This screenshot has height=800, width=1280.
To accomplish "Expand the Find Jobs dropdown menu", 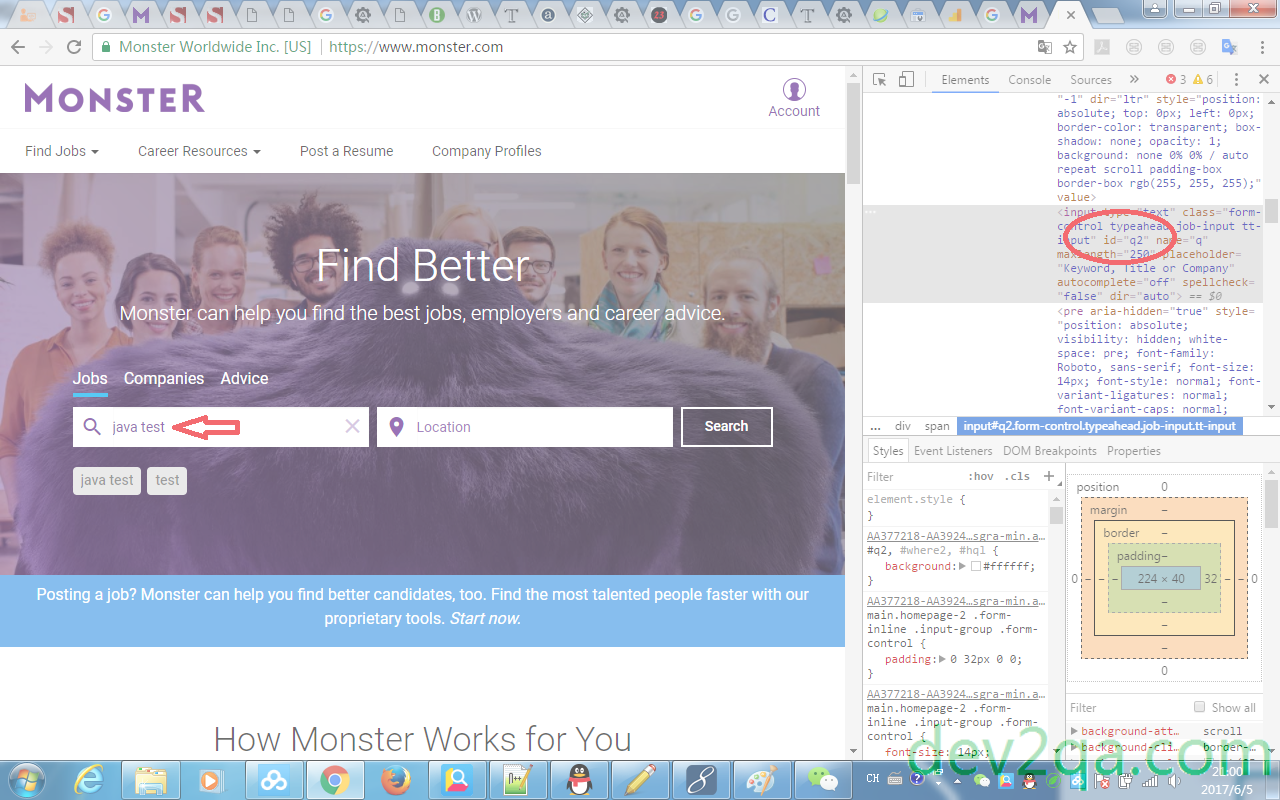I will point(62,151).
